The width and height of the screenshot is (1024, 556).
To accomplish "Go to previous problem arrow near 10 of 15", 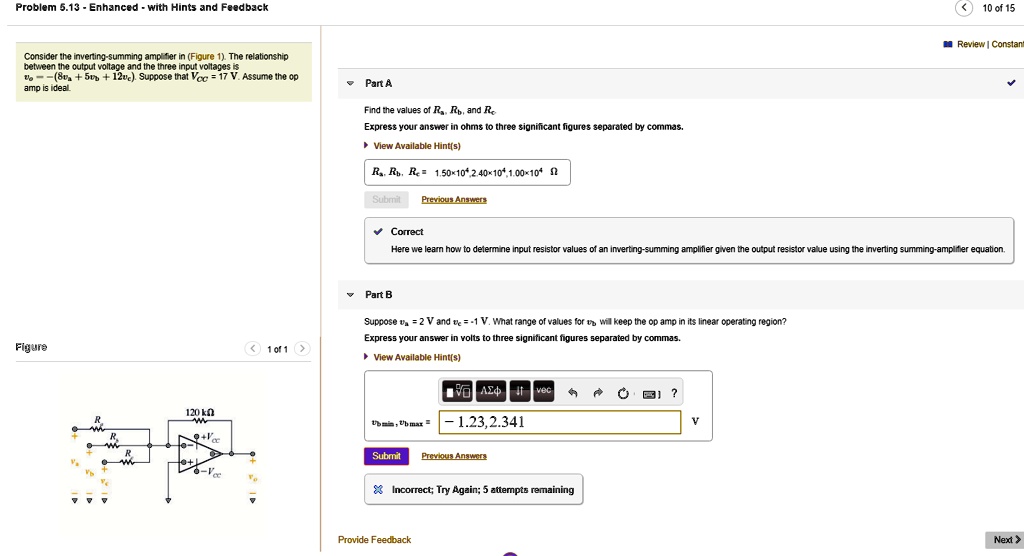I will point(963,8).
